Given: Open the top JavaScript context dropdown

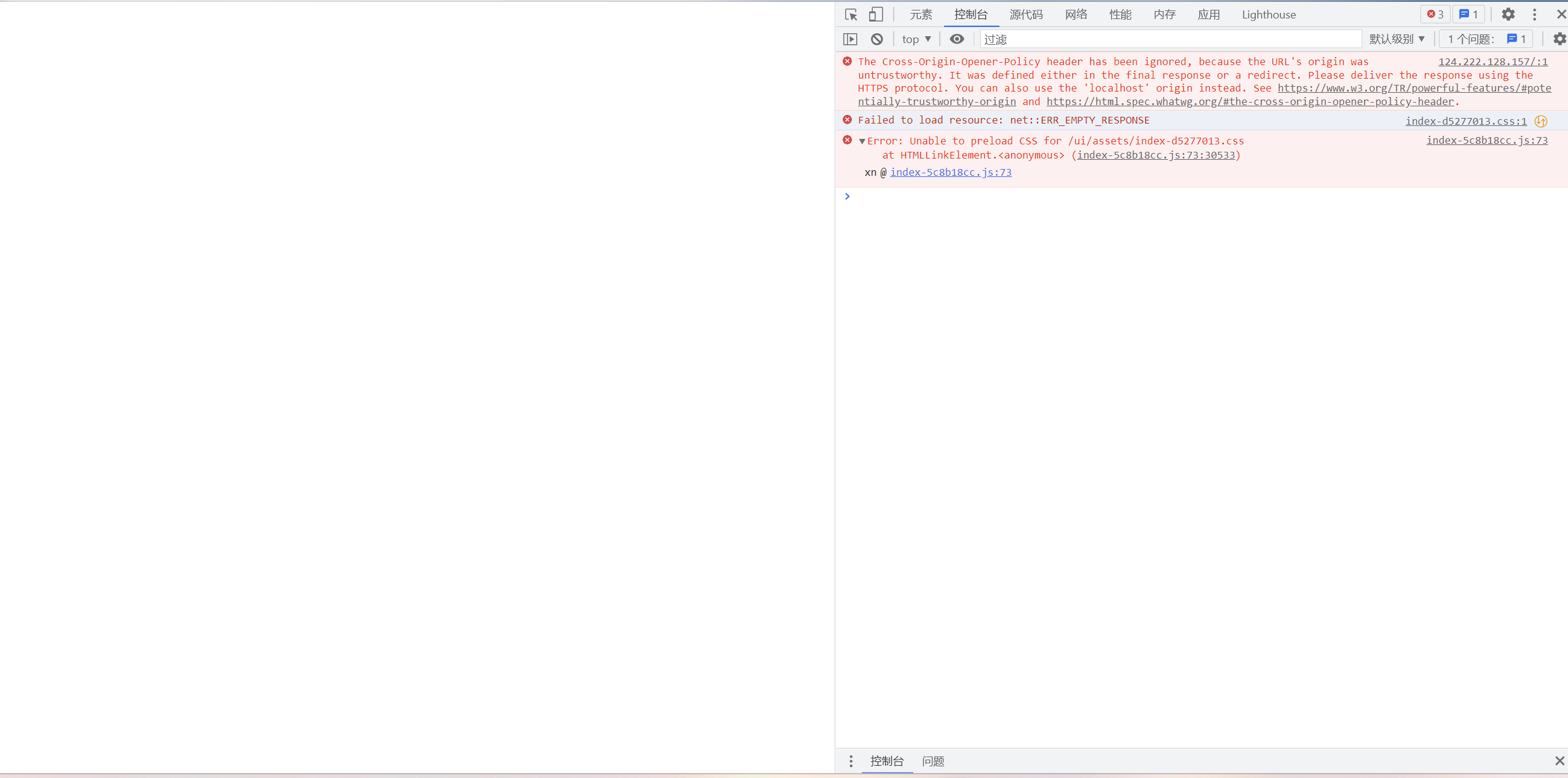Looking at the screenshot, I should click(x=916, y=39).
